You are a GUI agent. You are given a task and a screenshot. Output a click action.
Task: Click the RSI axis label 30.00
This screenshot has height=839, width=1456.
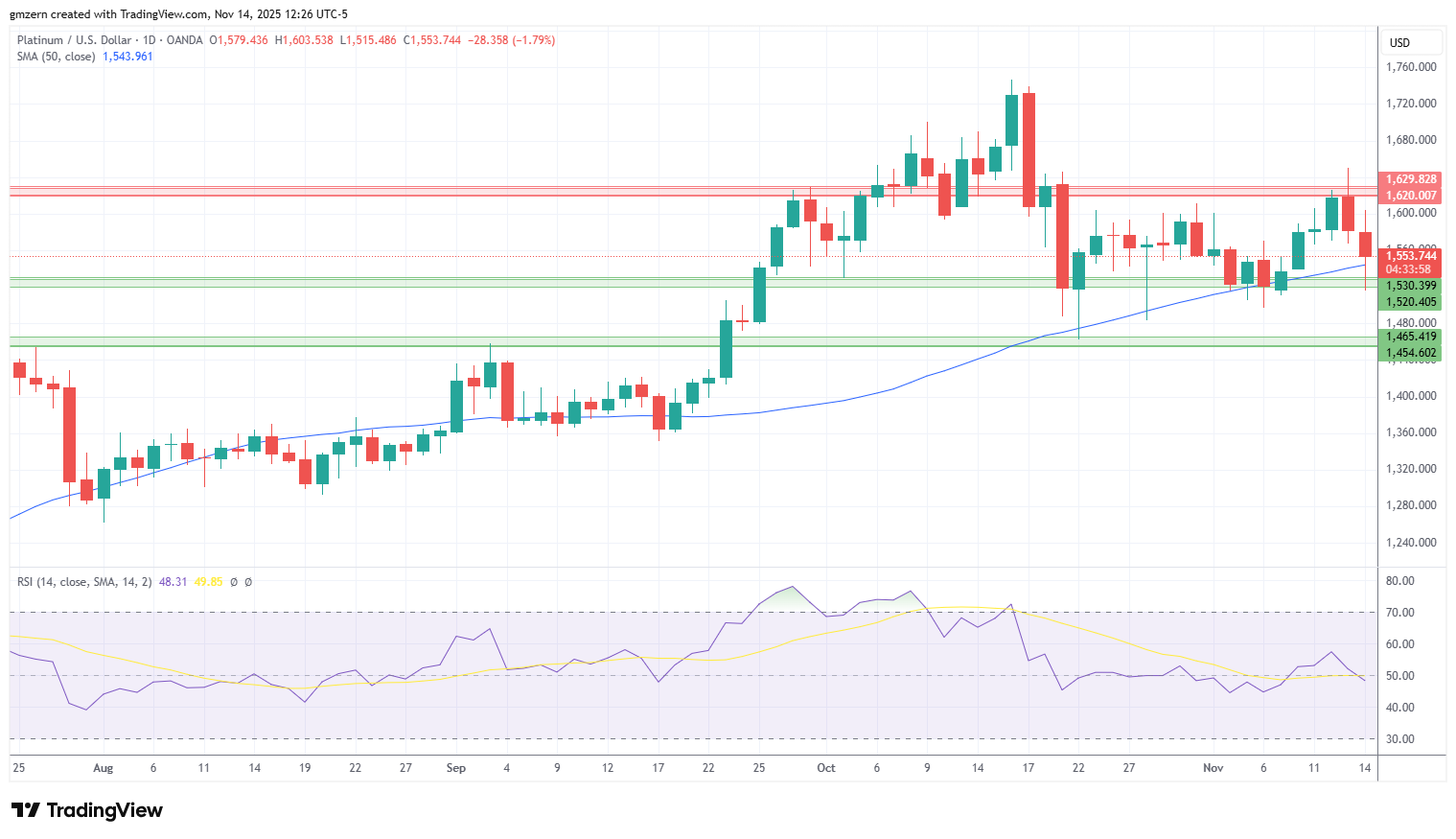pyautogui.click(x=1400, y=739)
